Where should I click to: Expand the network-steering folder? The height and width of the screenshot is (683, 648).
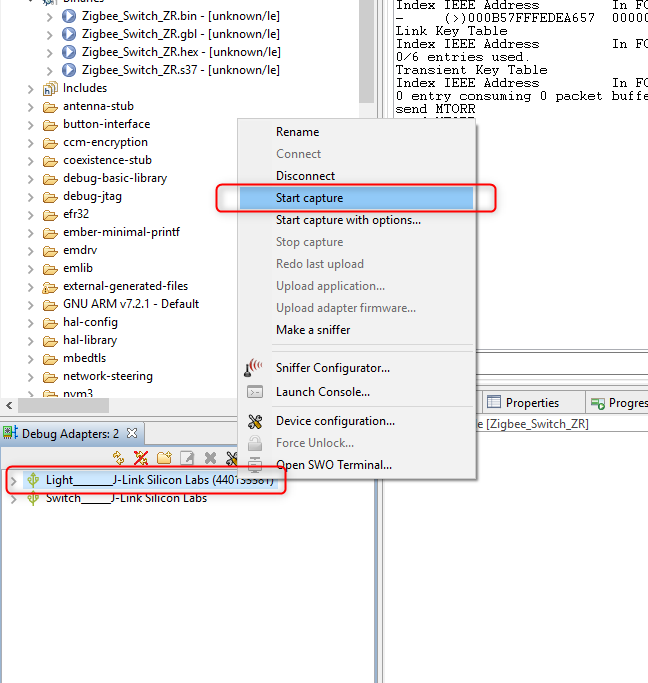point(30,377)
